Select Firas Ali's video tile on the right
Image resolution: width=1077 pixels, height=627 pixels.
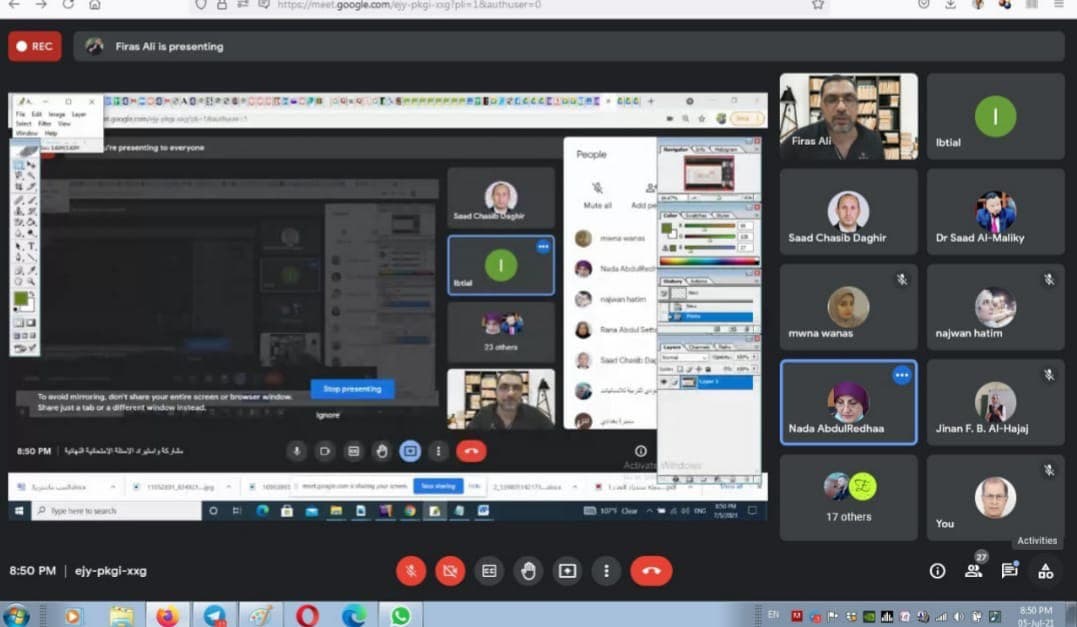[x=848, y=116]
